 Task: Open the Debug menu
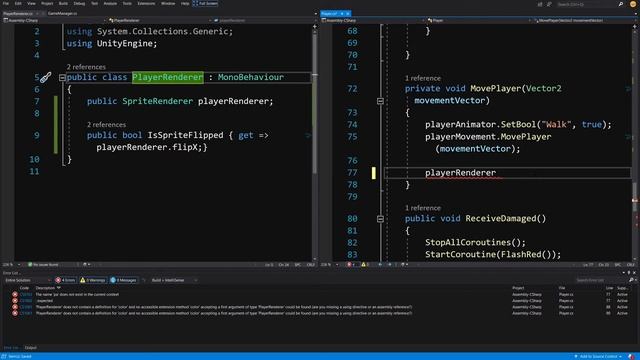(x=79, y=3)
